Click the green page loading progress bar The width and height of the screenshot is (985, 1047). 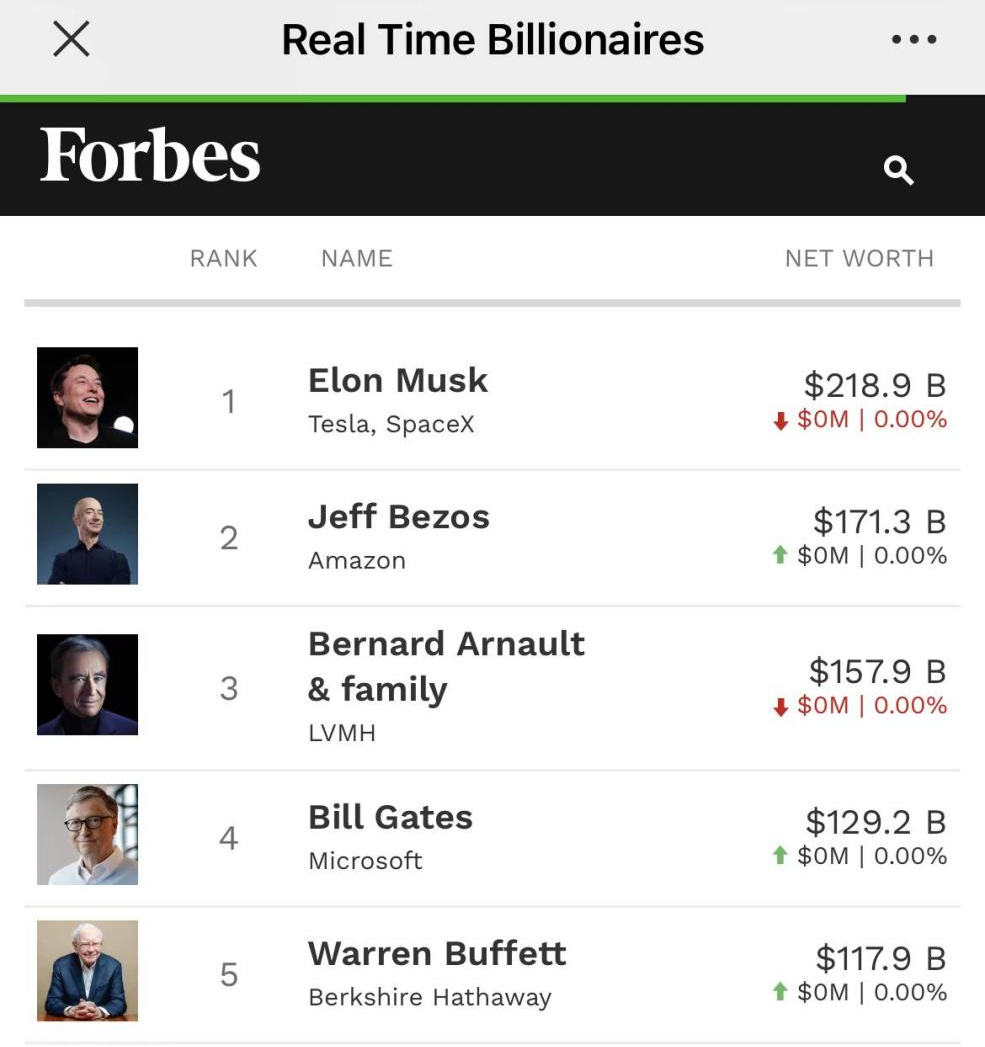tap(452, 98)
